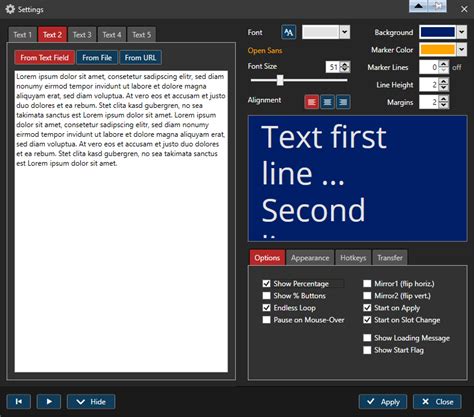Increase Line Height with the up arrow
This screenshot has height=417, width=474.
tap(443, 81)
